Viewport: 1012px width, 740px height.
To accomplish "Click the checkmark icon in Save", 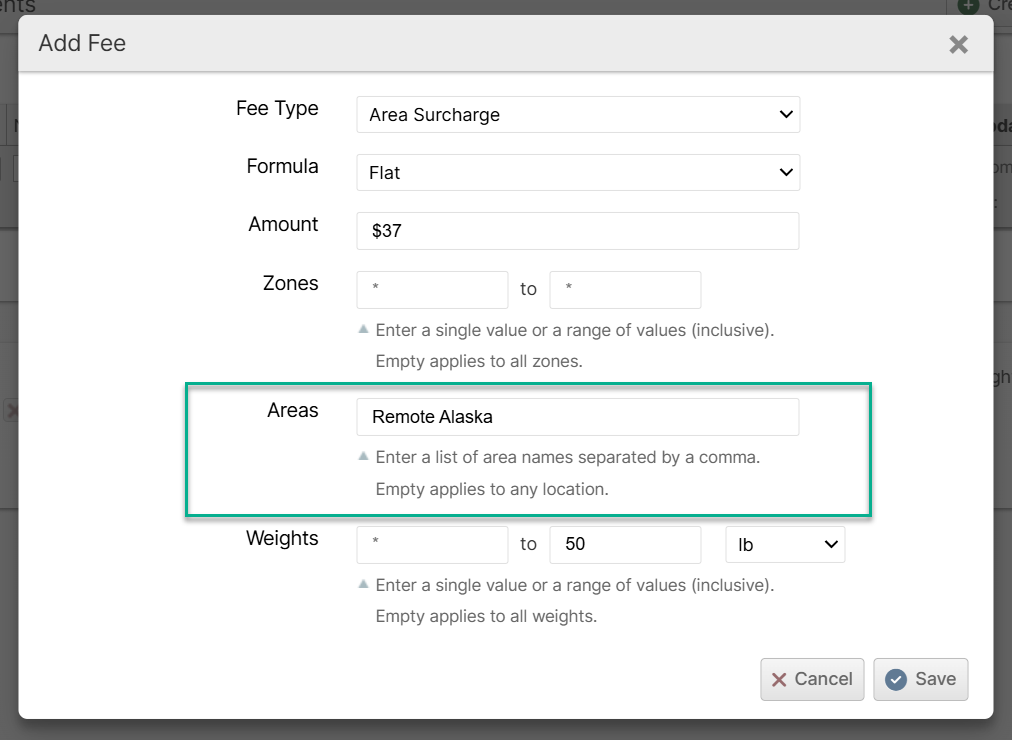I will pos(896,680).
